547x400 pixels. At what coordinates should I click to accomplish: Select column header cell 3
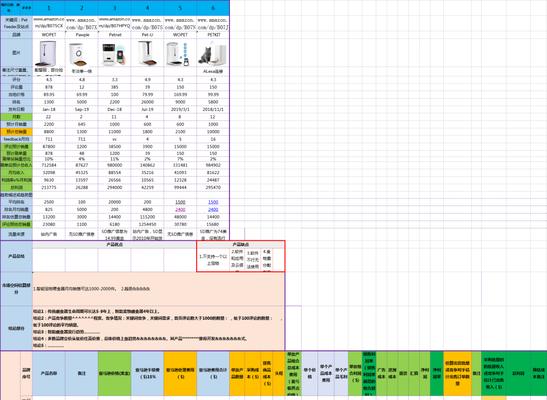[114, 8]
